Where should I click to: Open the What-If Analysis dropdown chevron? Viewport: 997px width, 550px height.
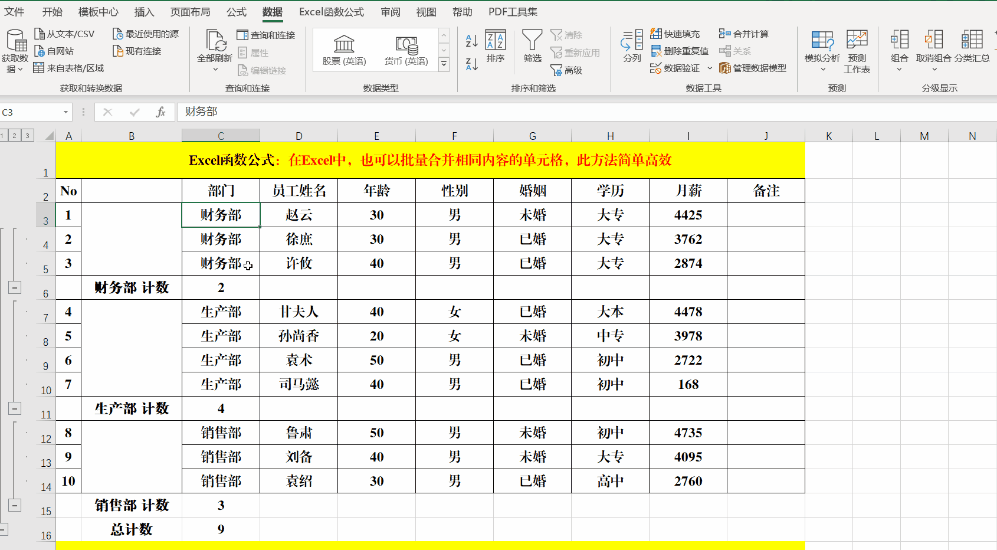click(822, 69)
